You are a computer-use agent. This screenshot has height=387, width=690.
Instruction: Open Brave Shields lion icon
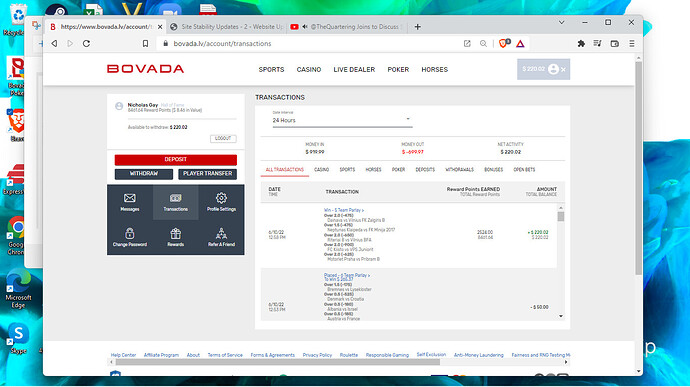click(x=503, y=44)
